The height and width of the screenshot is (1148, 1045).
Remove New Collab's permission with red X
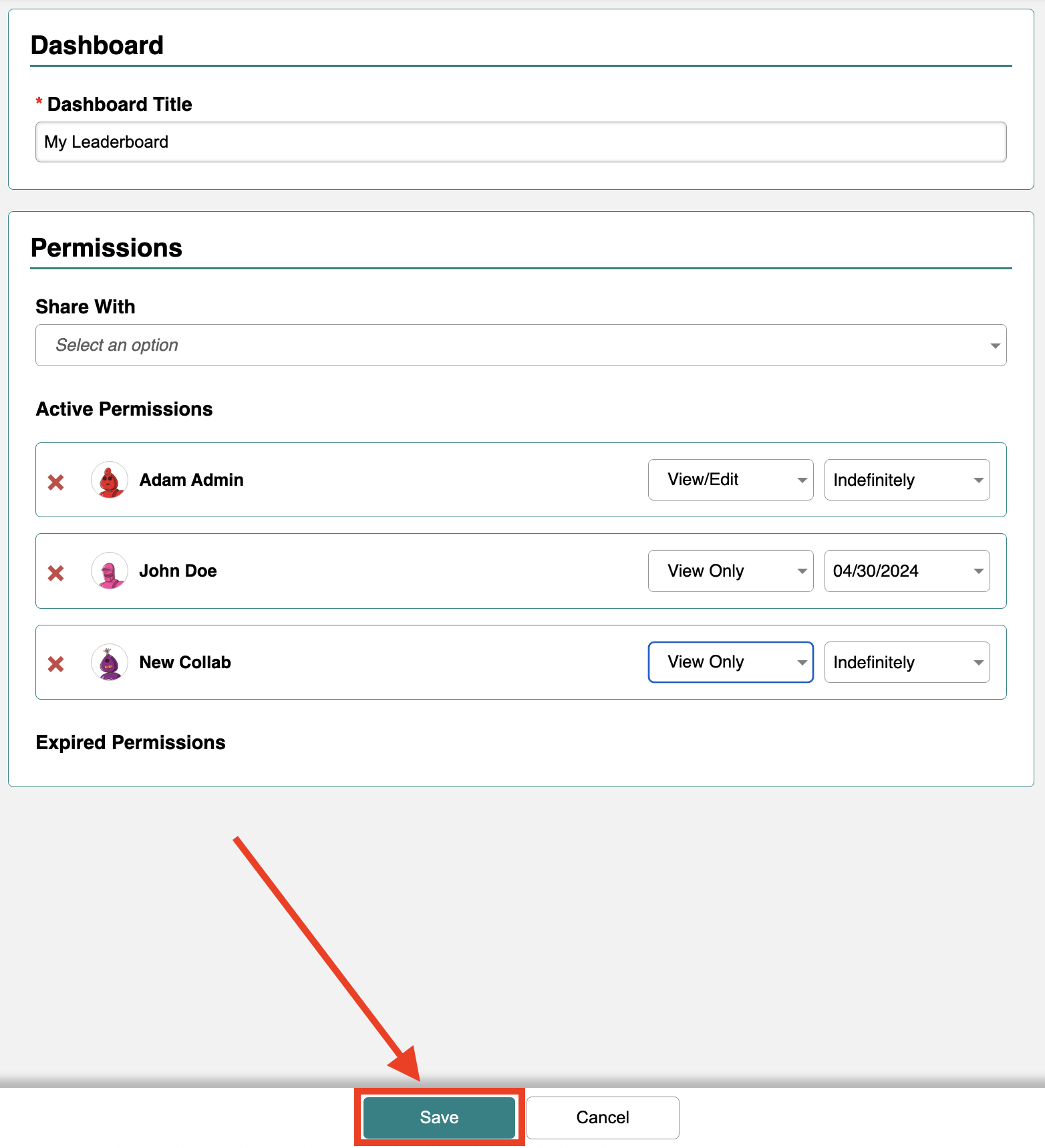click(56, 664)
